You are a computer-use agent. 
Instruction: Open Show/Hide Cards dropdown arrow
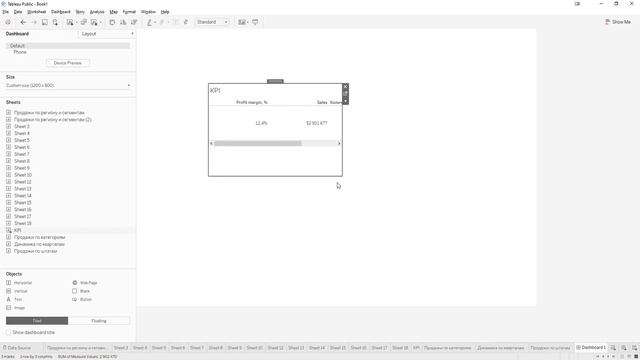tap(248, 22)
